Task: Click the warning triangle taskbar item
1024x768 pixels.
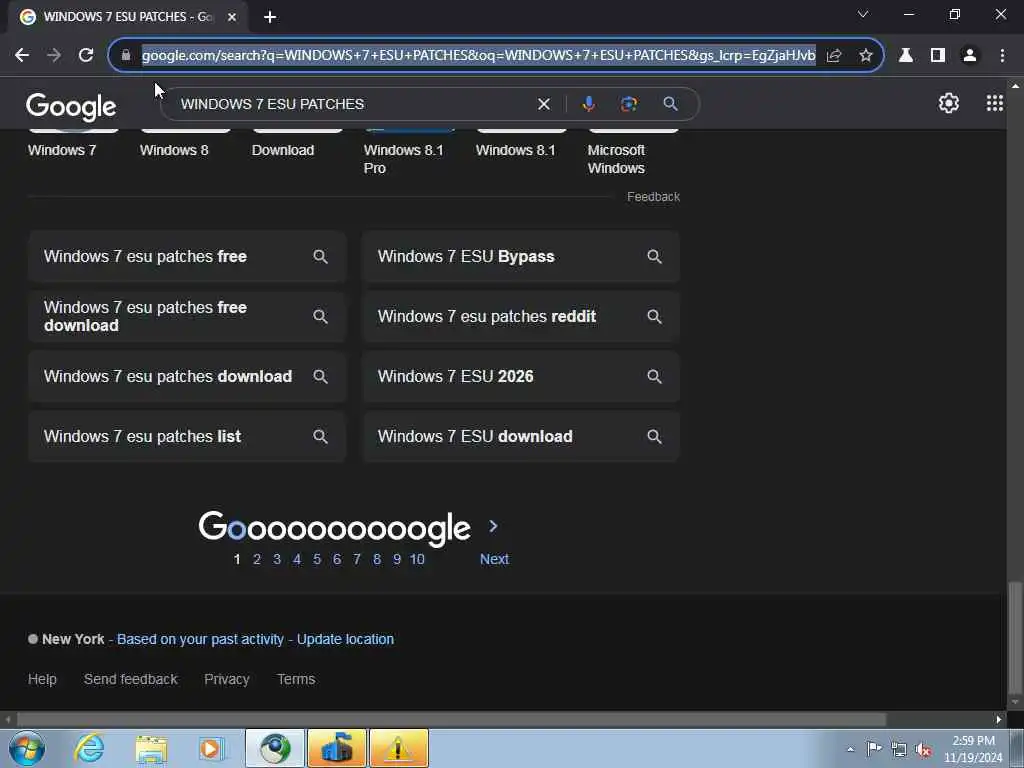Action: (398, 748)
